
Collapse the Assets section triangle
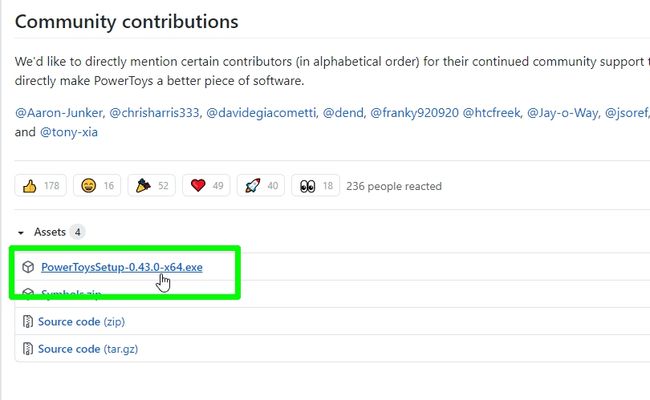21,232
